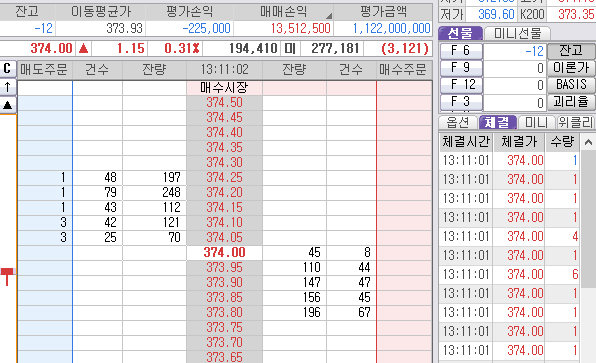Click the black triangle up icon
The width and height of the screenshot is (596, 363).
7,105
